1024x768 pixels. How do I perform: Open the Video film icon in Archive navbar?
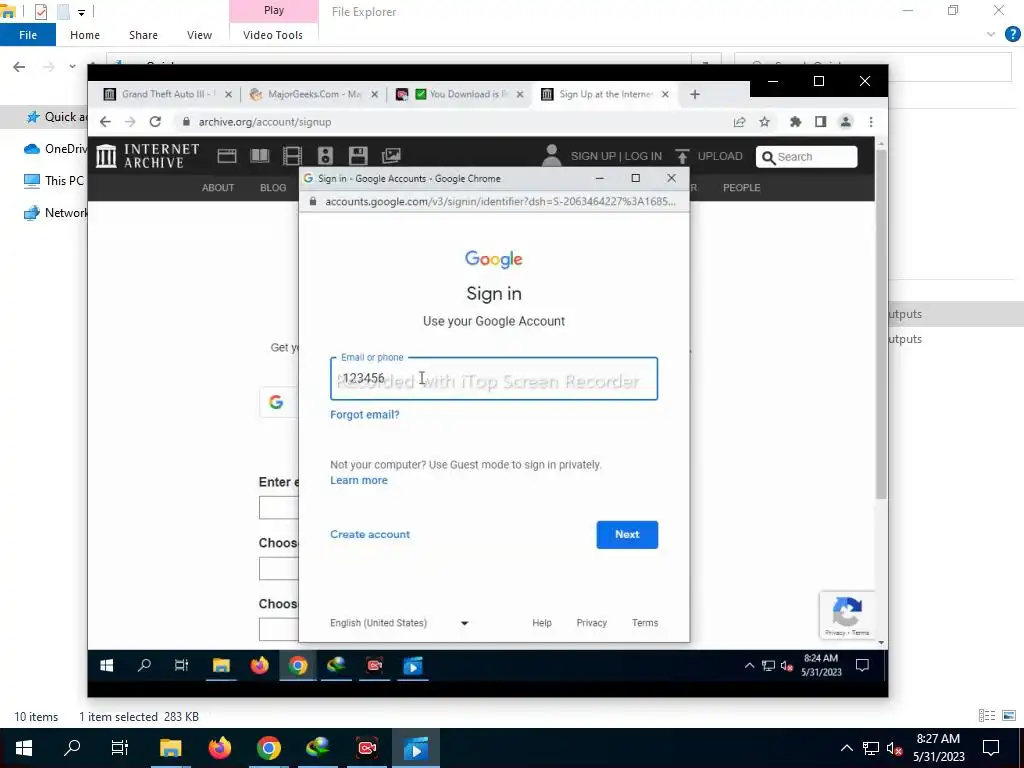(292, 155)
